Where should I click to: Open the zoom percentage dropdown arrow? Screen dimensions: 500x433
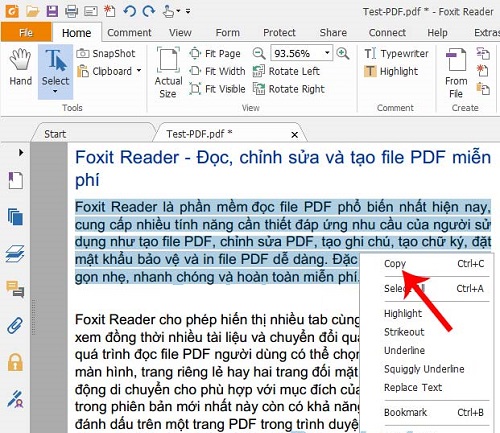327,53
